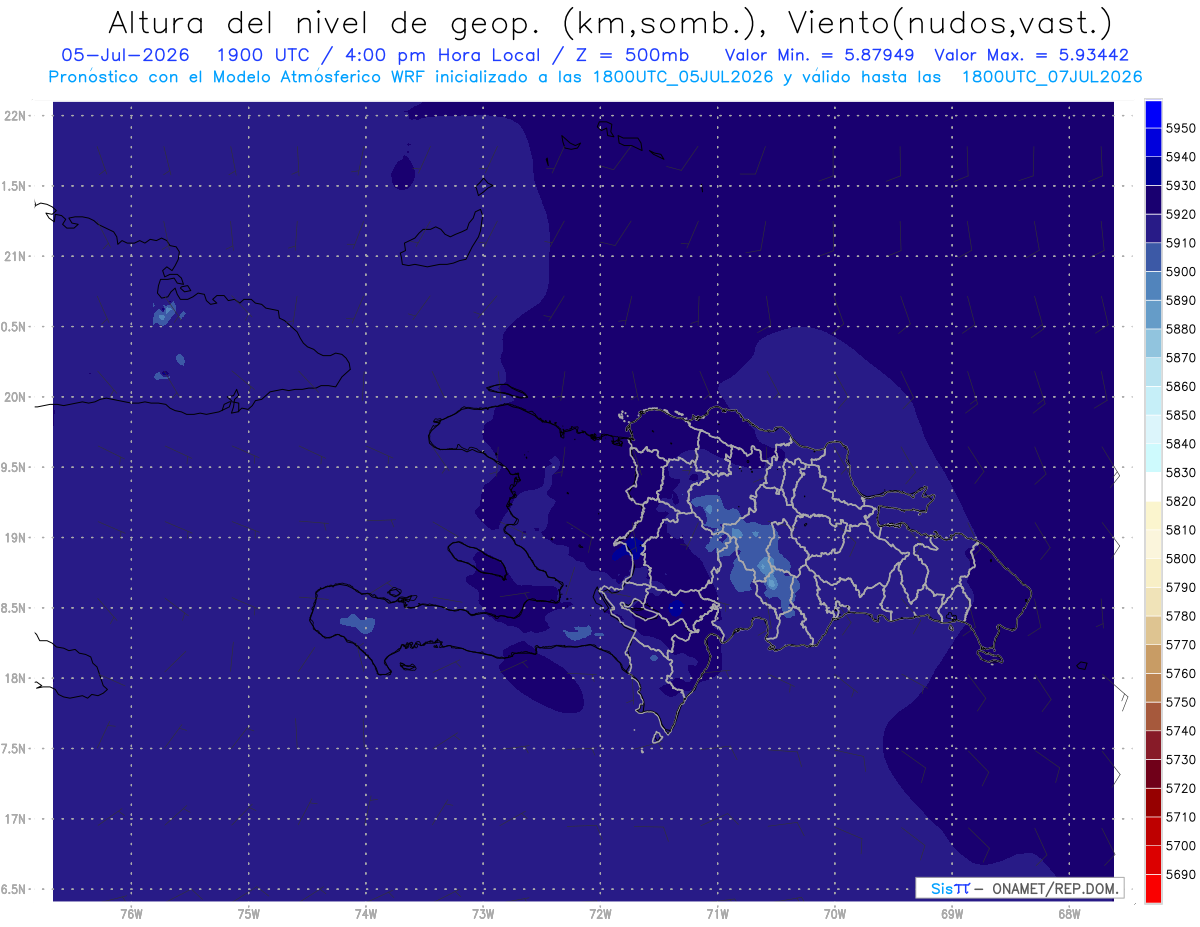Image resolution: width=1200 pixels, height=927 pixels.
Task: Click the legend value '5930'
Action: (x=1180, y=185)
